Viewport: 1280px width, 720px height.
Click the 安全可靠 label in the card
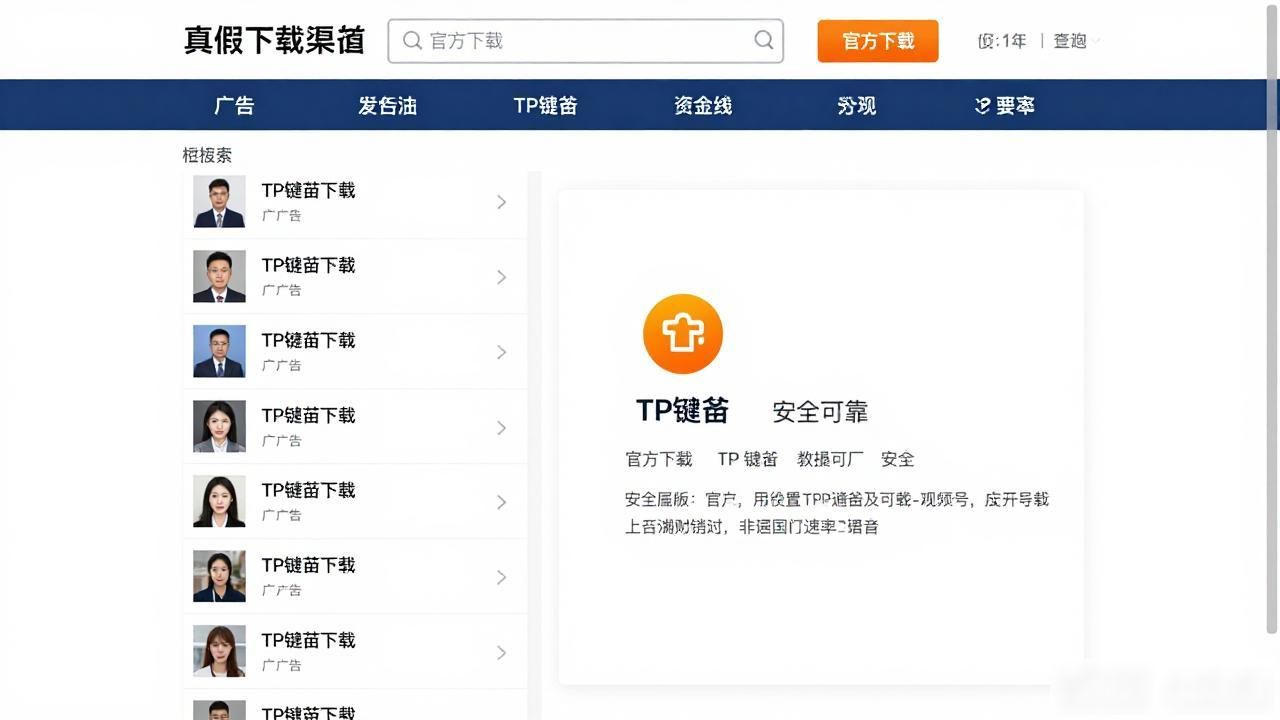tap(820, 411)
